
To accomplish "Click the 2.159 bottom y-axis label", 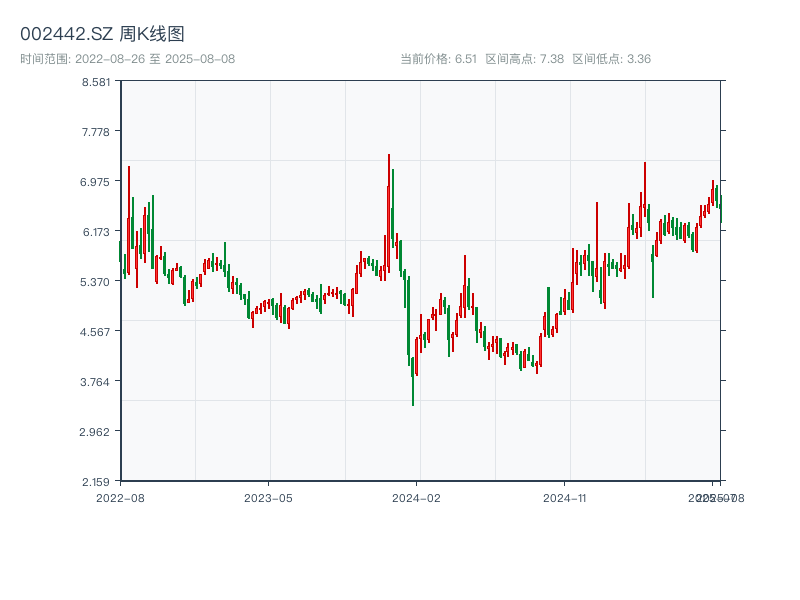I will point(96,481).
